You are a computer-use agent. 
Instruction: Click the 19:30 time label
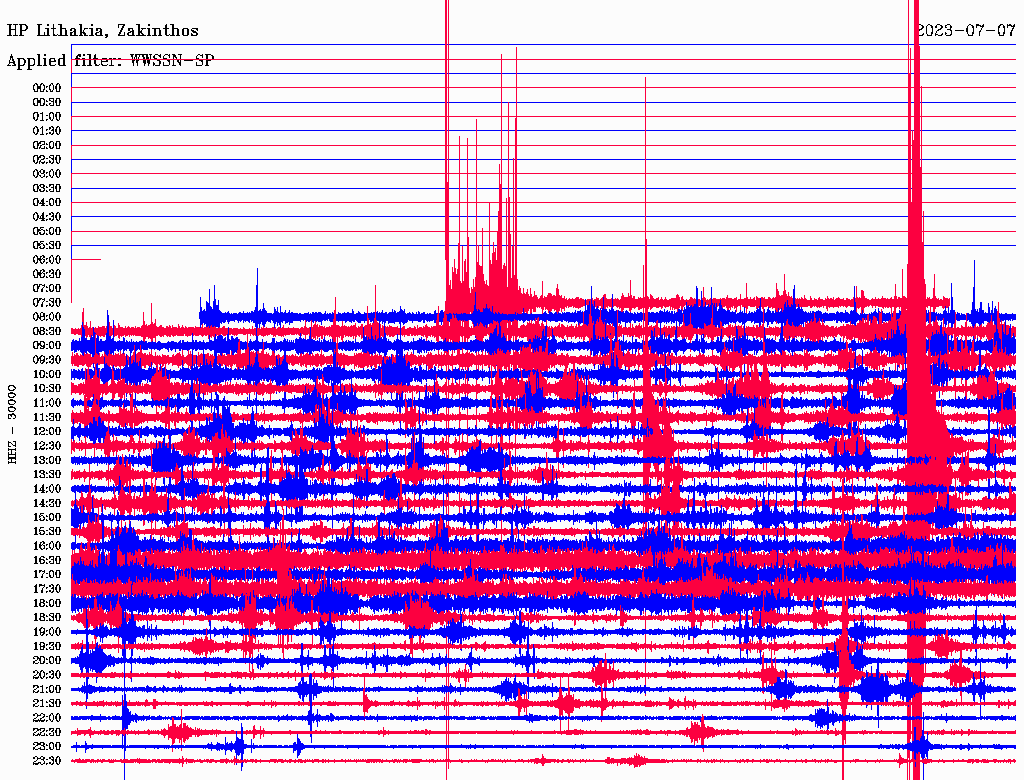(x=47, y=647)
